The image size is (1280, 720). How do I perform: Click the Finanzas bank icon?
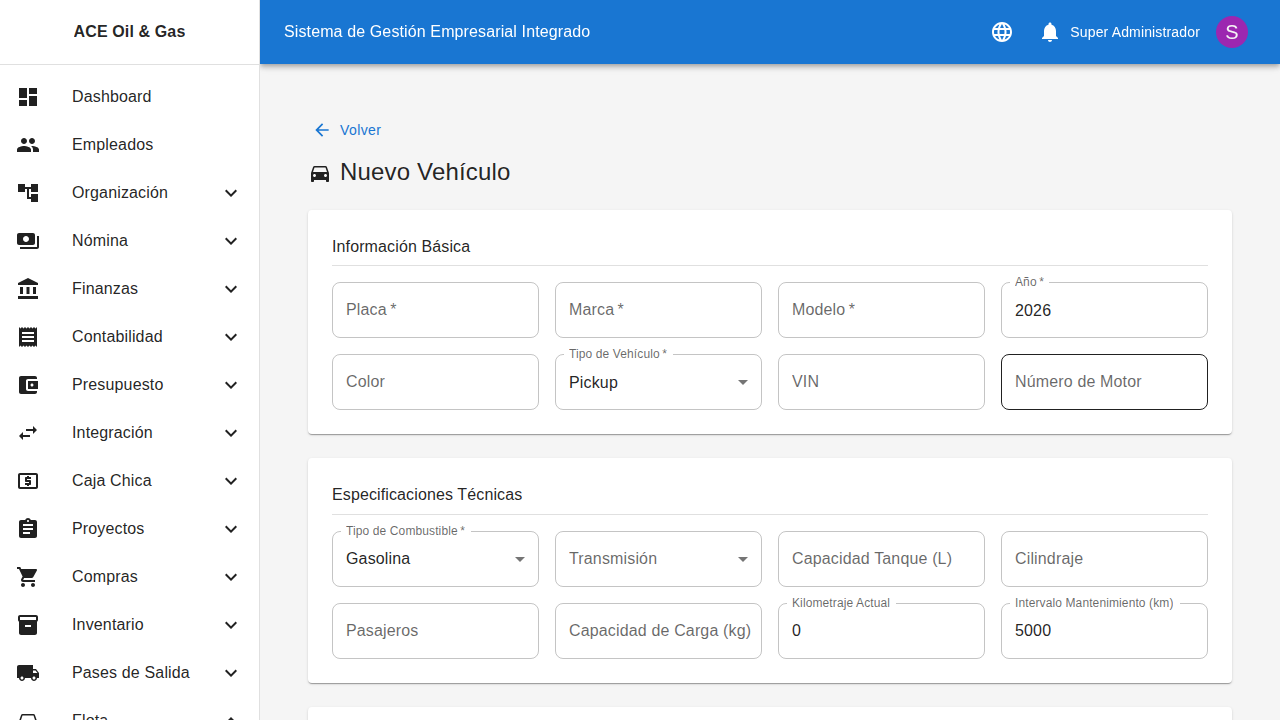coord(28,289)
